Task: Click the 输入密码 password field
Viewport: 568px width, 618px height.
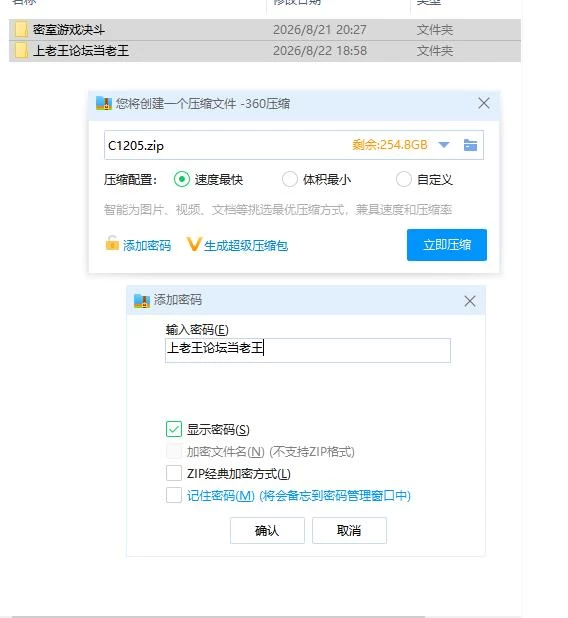Action: (308, 350)
